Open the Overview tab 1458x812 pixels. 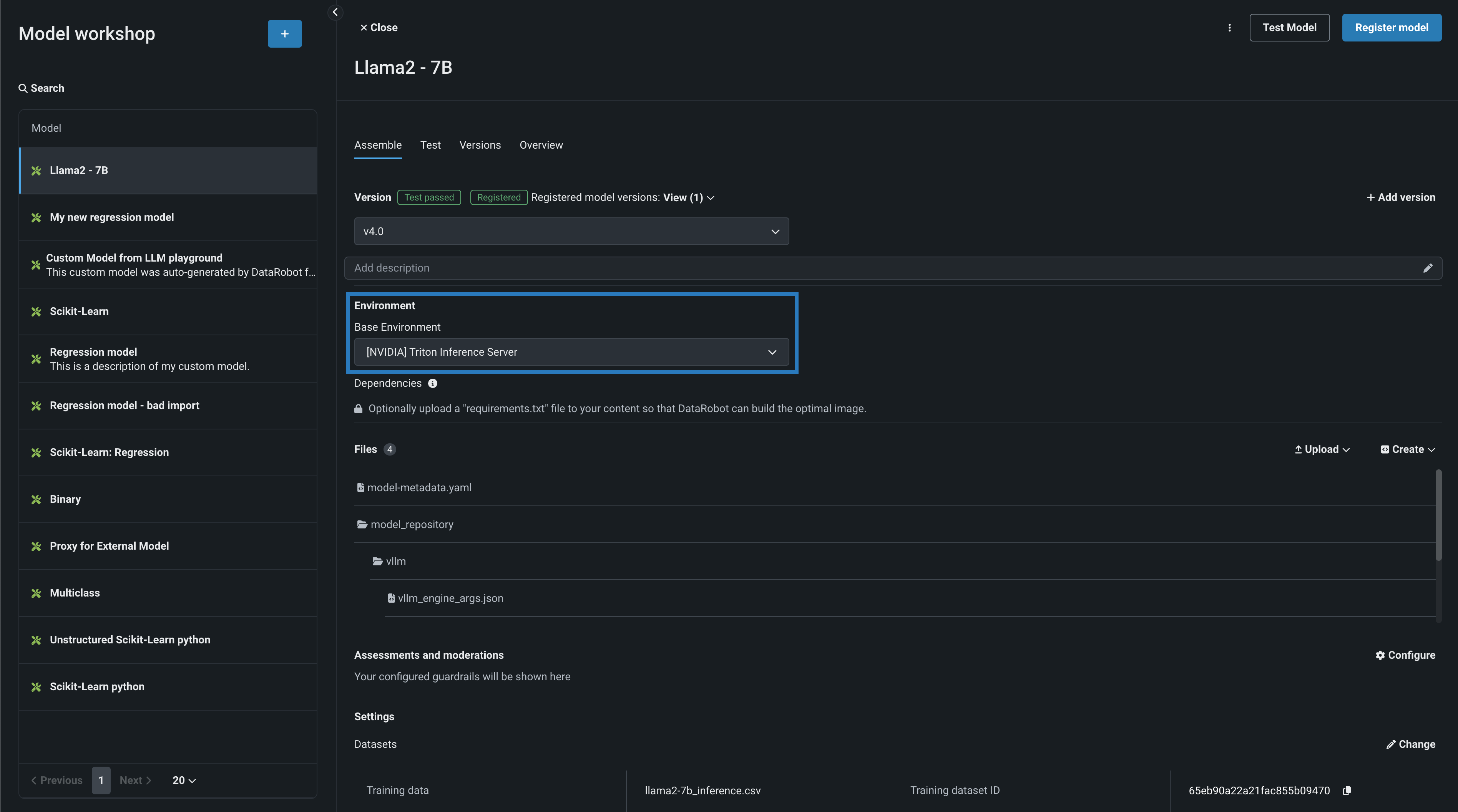click(541, 146)
